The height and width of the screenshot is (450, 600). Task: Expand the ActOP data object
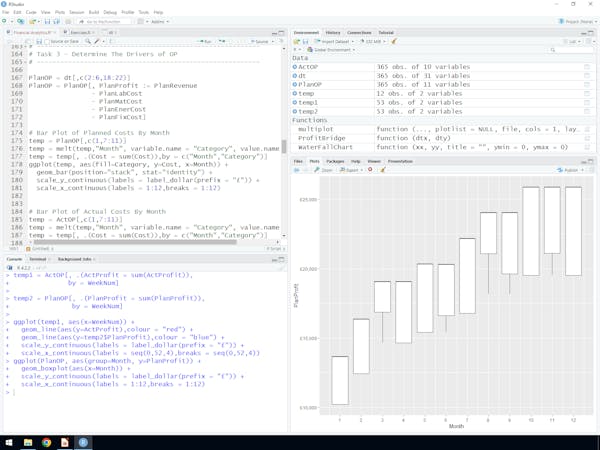tap(295, 67)
